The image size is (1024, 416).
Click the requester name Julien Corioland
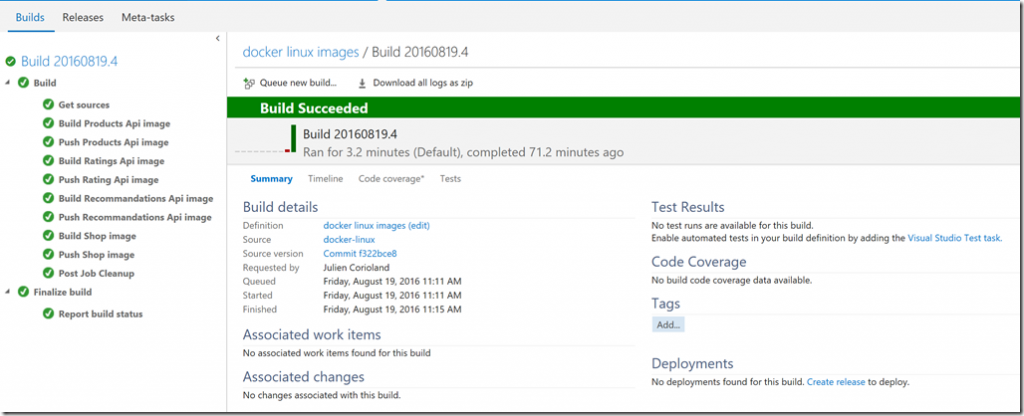click(357, 268)
